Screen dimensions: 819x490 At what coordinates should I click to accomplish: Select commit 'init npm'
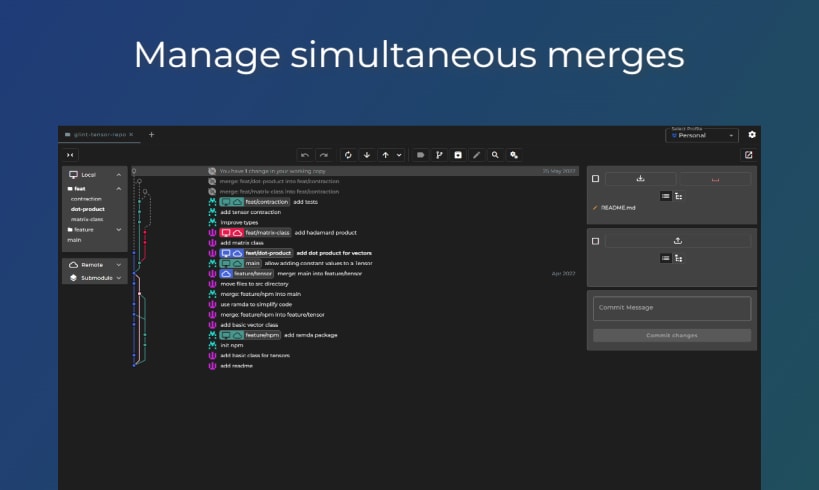coord(231,345)
